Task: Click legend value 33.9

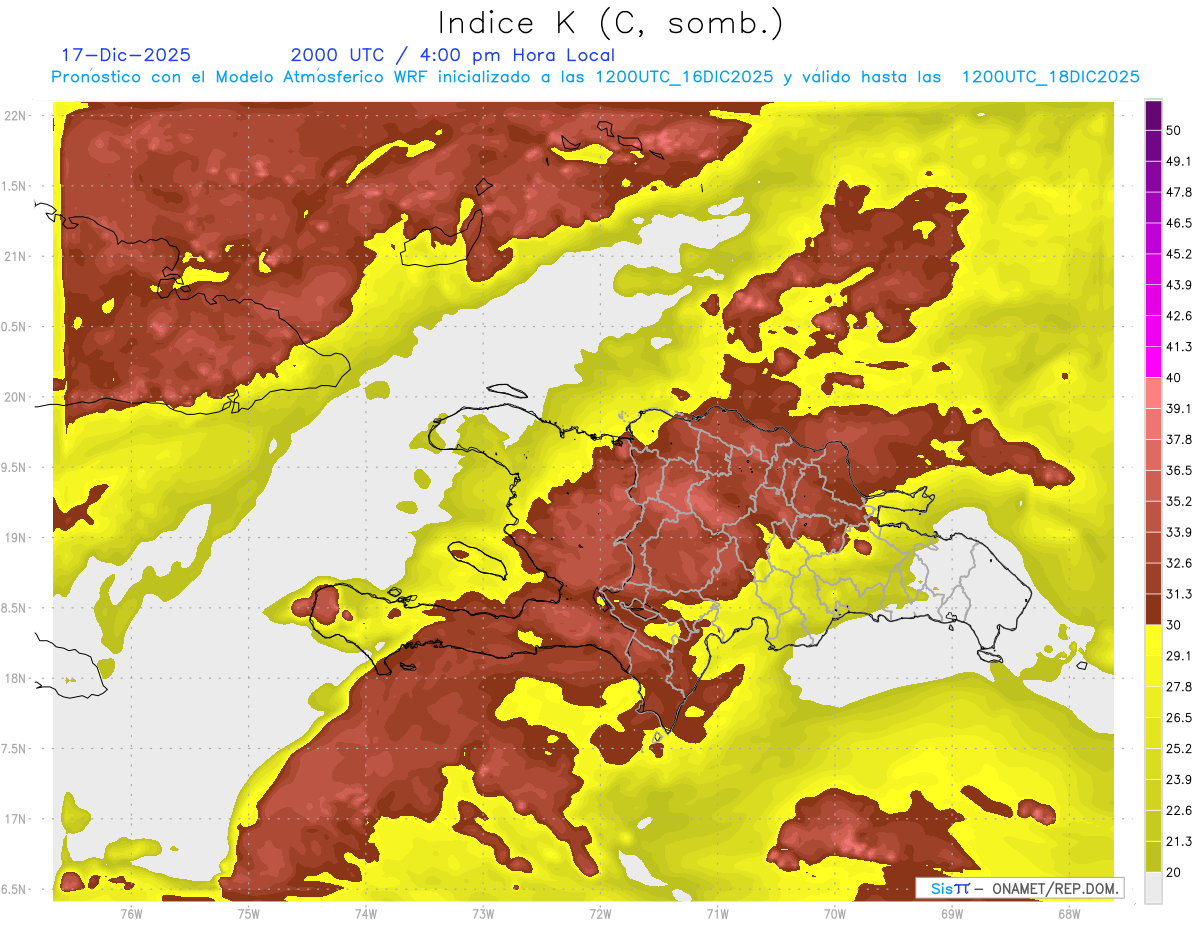Action: click(1179, 532)
